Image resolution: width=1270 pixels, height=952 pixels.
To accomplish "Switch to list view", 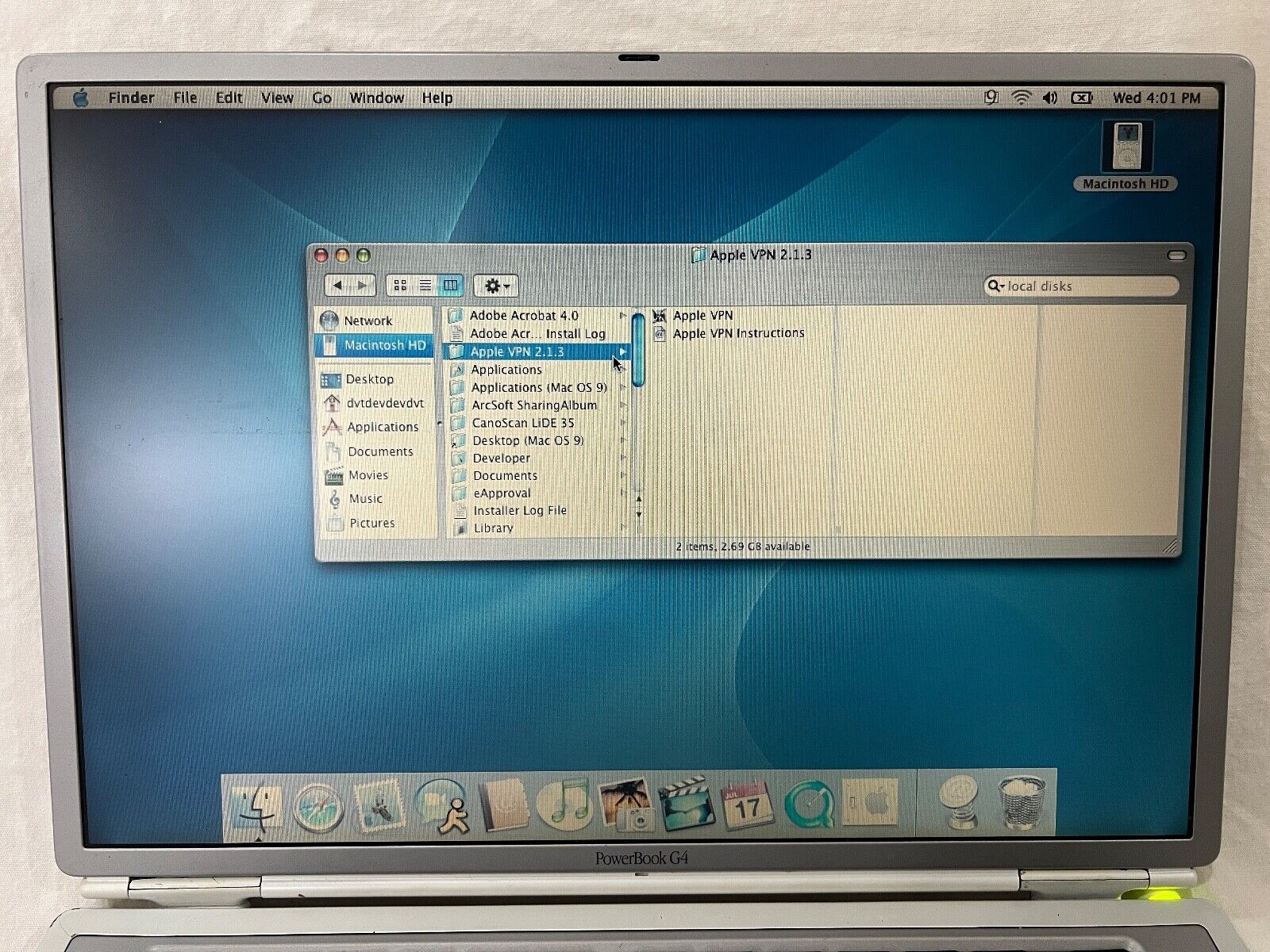I will 425,286.
